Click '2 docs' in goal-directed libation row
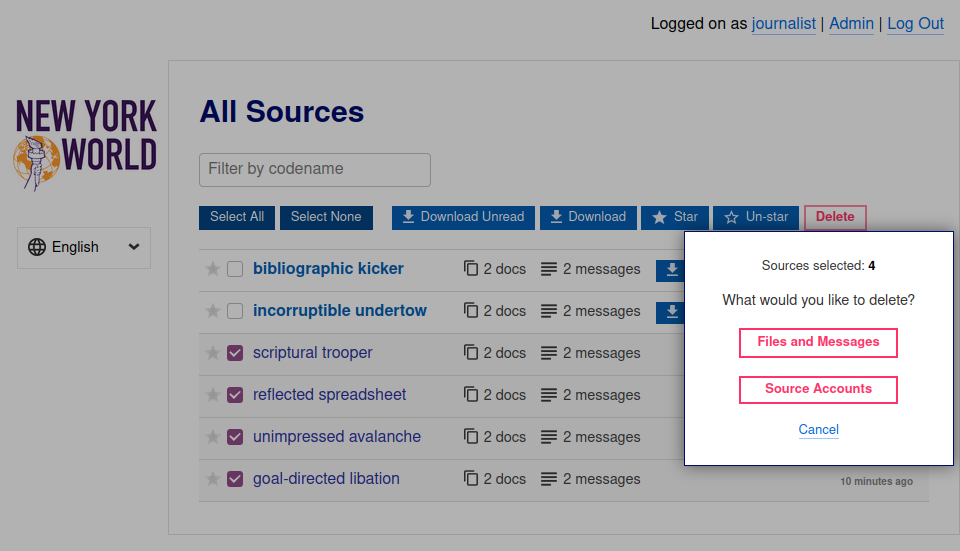 coord(495,479)
